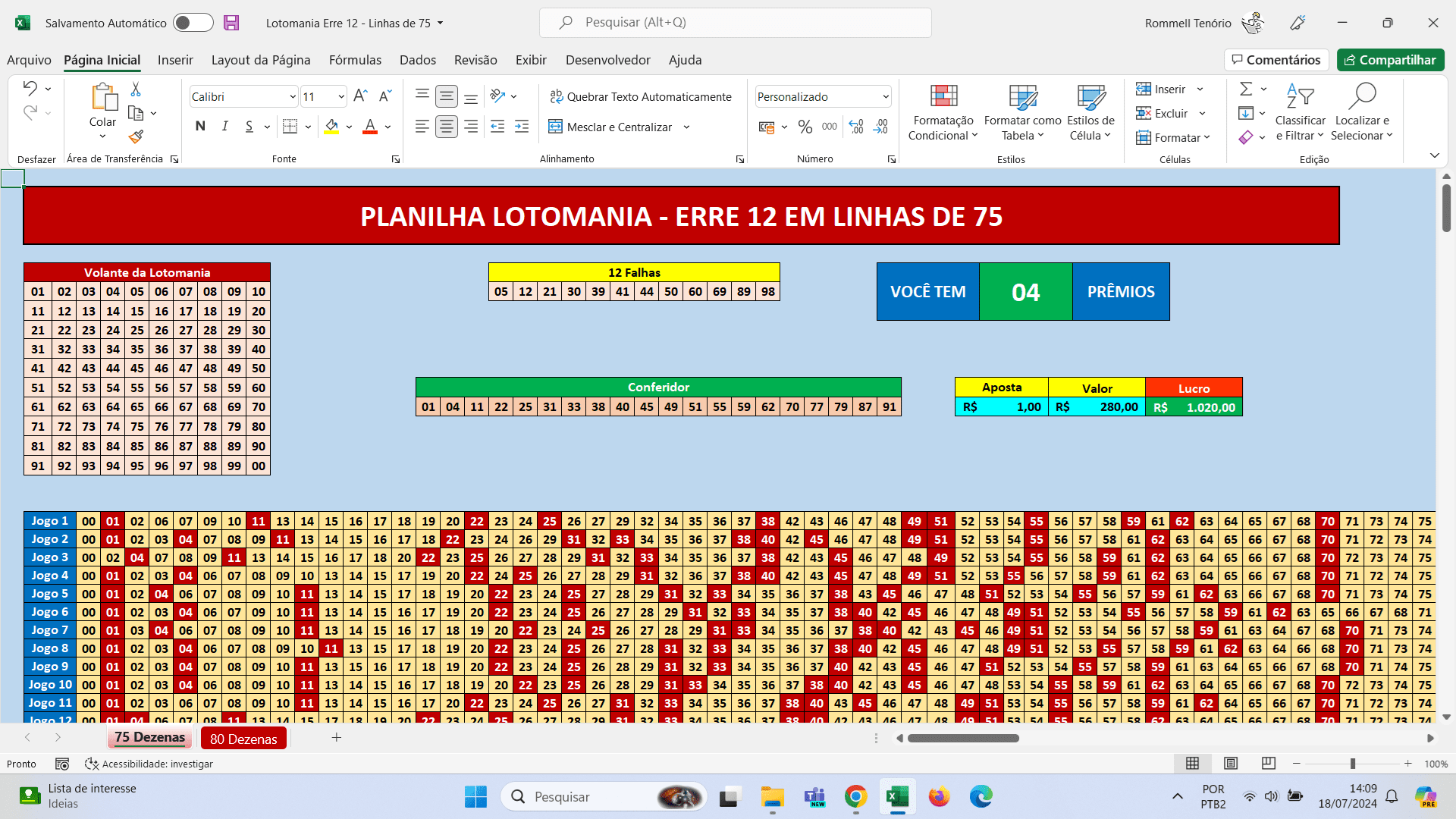The width and height of the screenshot is (1456, 819).
Task: Click the zoom slider in the status bar
Action: point(1352,764)
